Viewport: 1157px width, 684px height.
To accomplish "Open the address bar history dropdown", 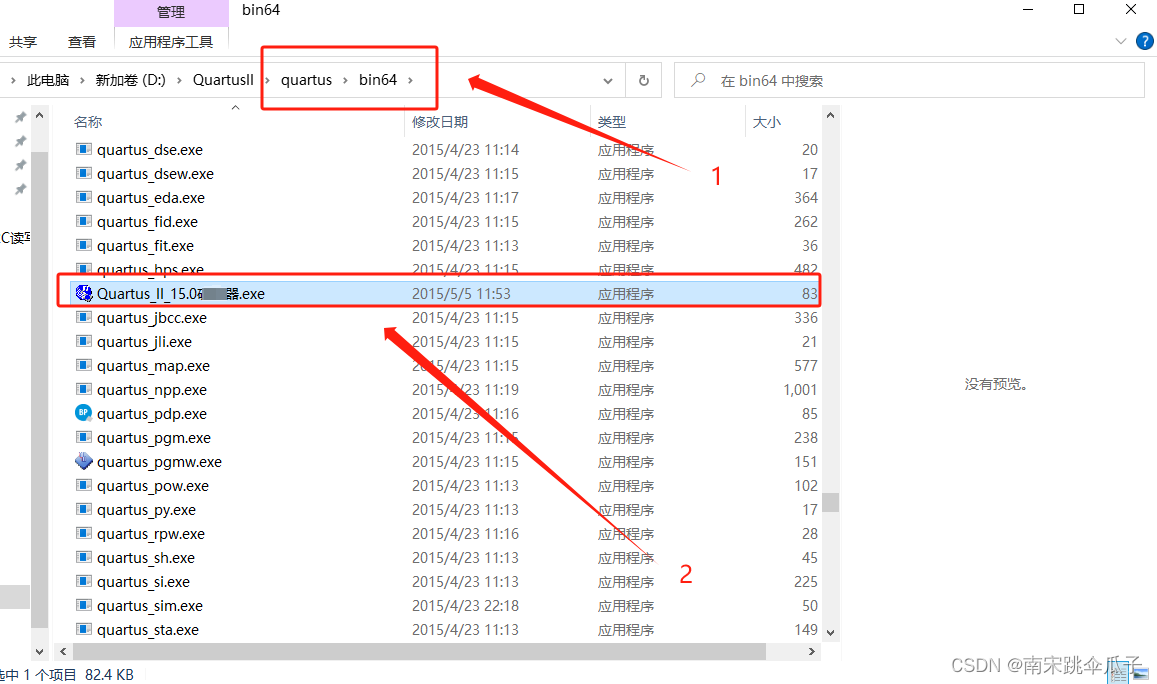I will [x=608, y=80].
